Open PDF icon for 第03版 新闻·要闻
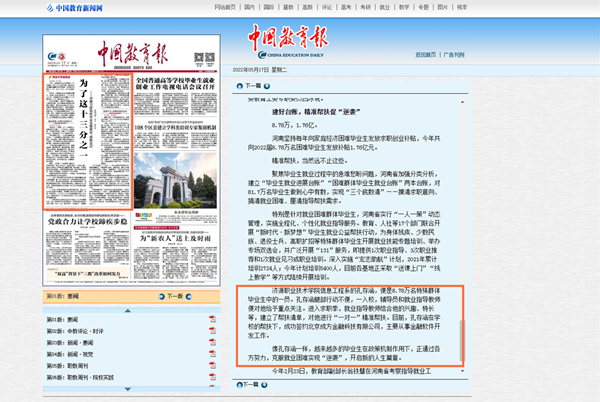 (212, 342)
